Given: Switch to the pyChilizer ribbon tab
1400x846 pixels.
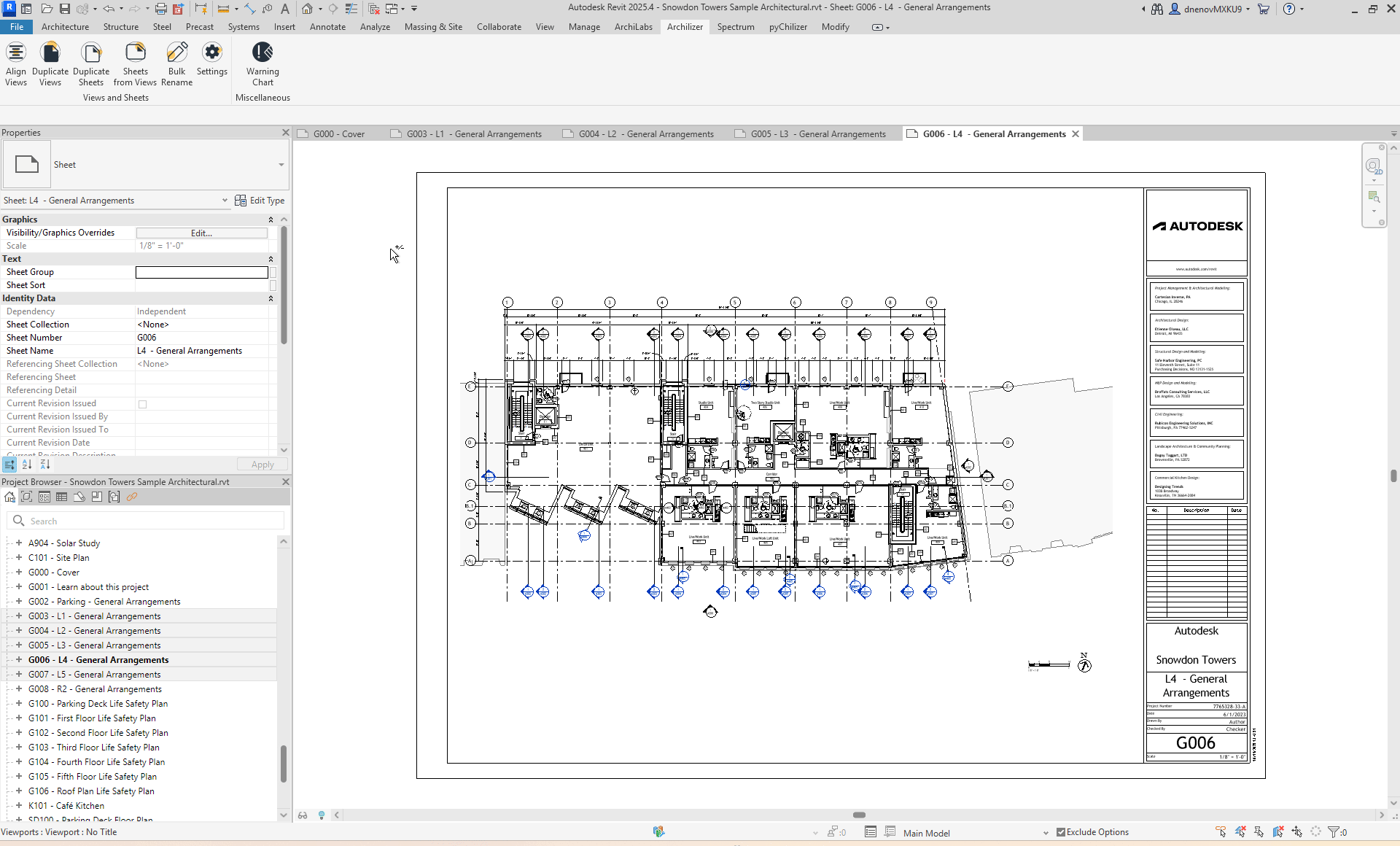Looking at the screenshot, I should point(787,27).
